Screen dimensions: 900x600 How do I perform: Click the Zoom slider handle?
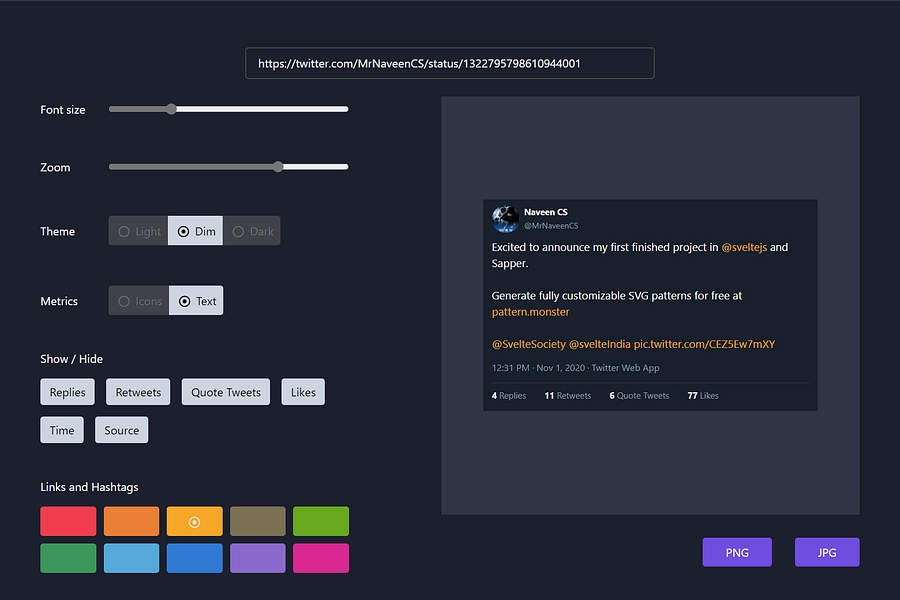pos(278,167)
